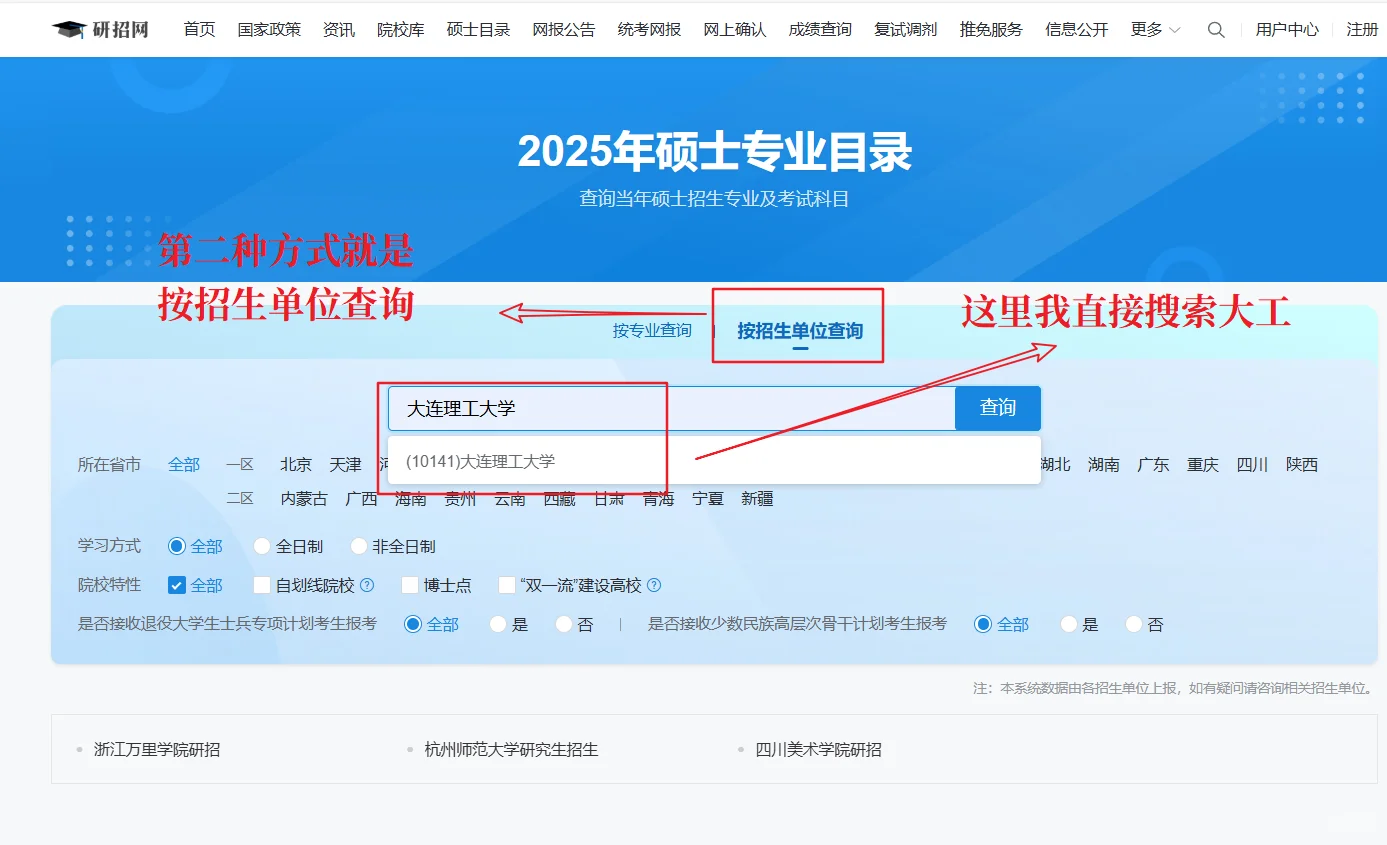Select 是 for 退役大学生士兵专项计划
Viewport: 1387px width, 845px height.
(x=497, y=624)
